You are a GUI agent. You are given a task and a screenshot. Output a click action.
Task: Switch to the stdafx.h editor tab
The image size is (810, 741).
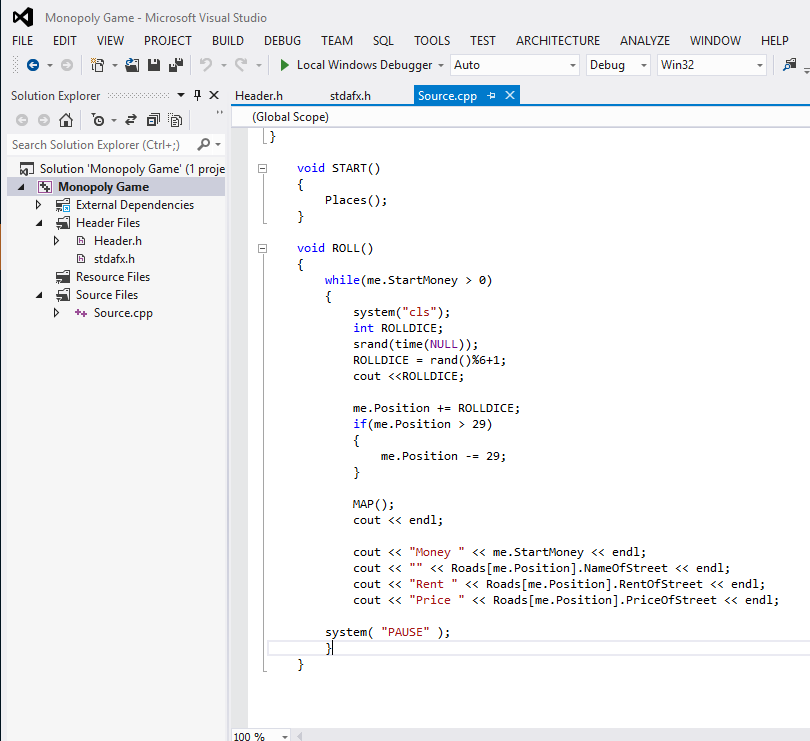[350, 96]
